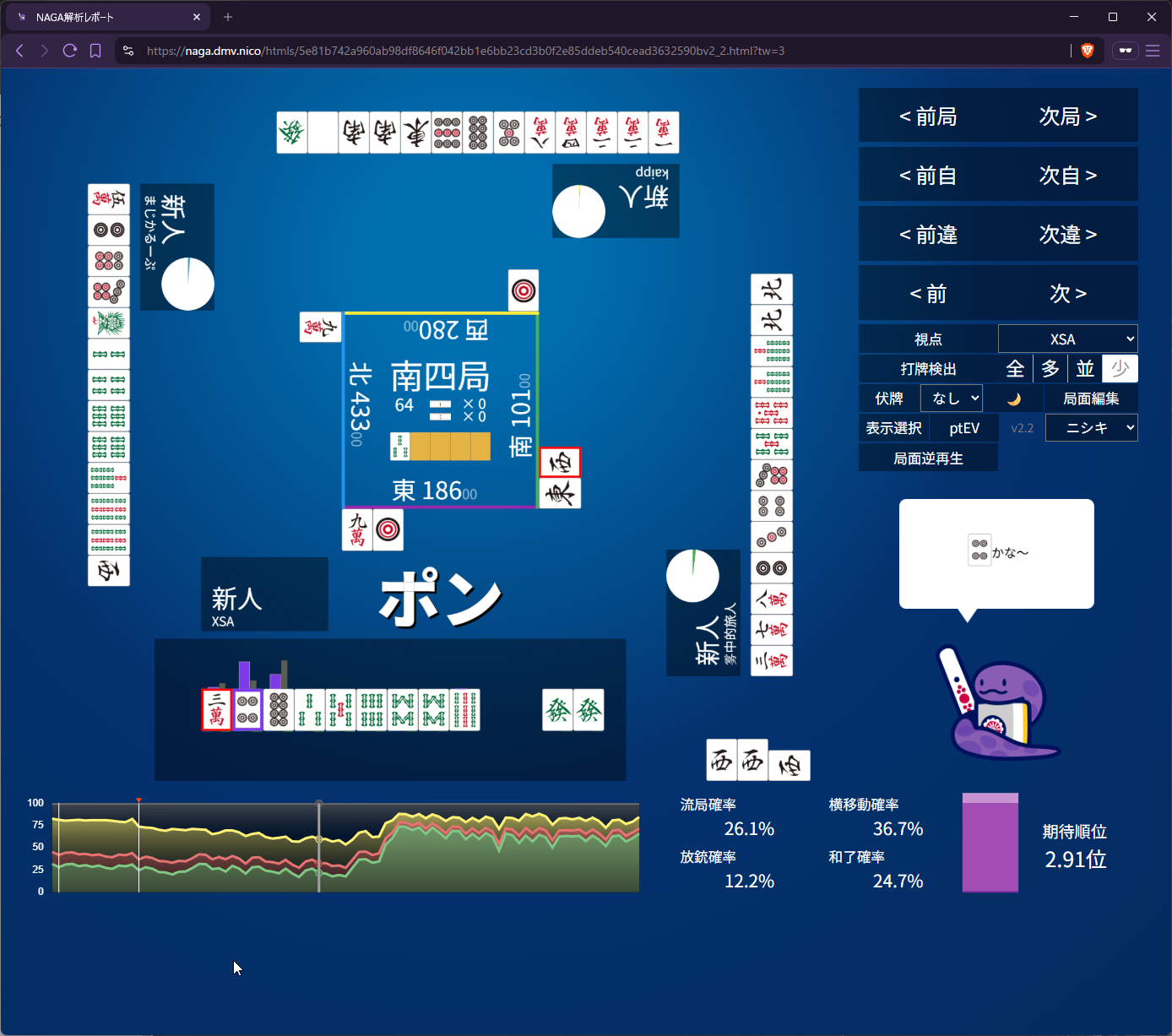Click the 局面逆再生 button

point(928,458)
